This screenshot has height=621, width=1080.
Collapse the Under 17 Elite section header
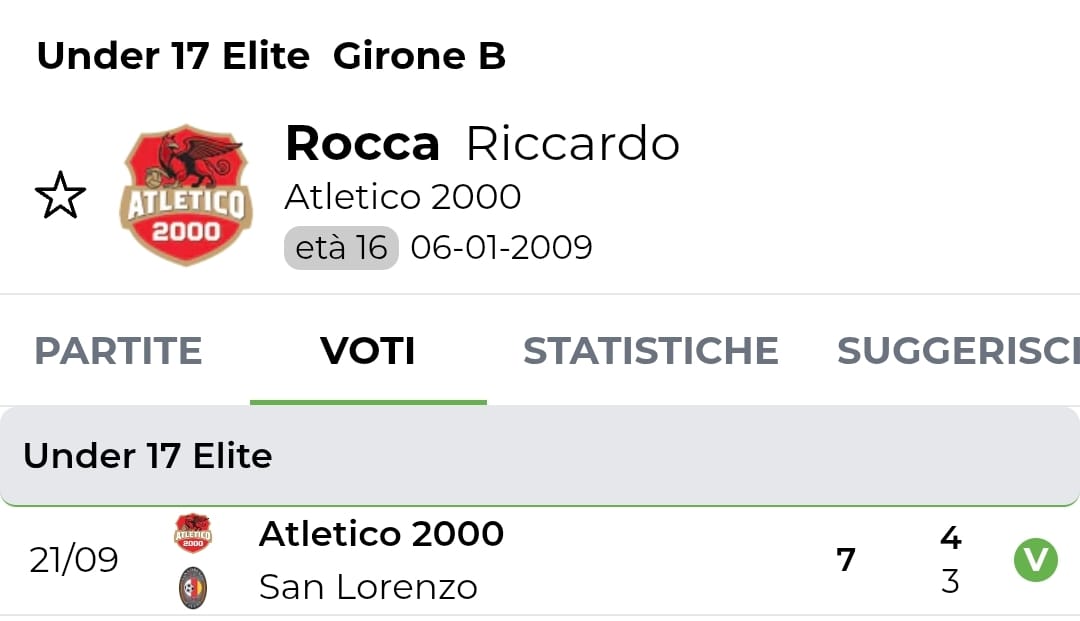click(540, 456)
